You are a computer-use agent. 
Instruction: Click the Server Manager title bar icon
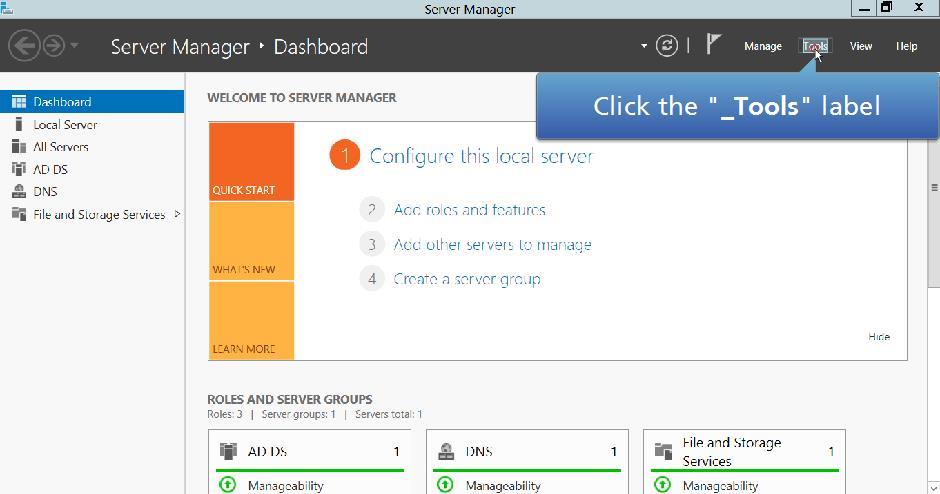tap(7, 7)
